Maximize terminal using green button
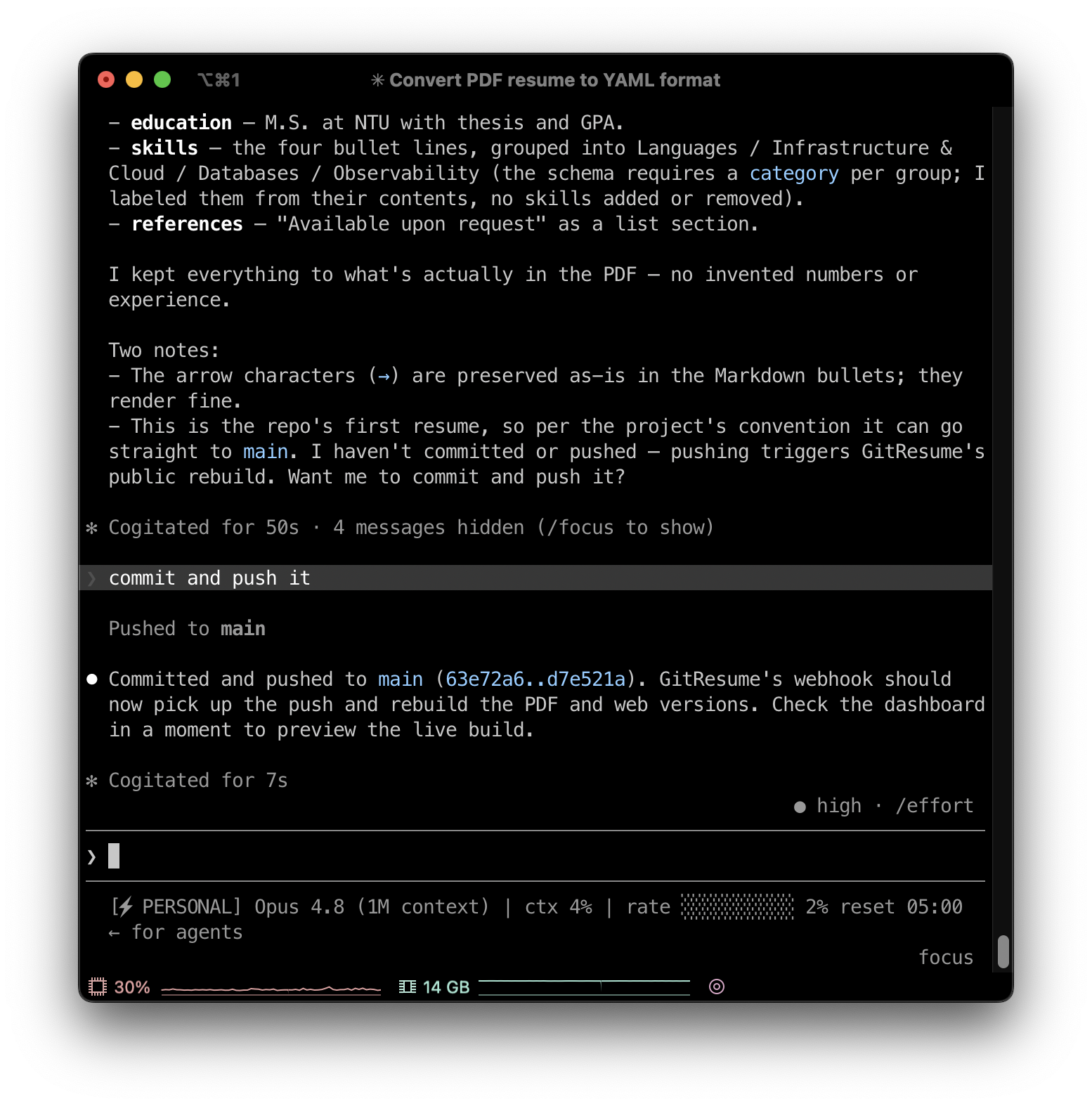The width and height of the screenshot is (1092, 1106). 162,80
